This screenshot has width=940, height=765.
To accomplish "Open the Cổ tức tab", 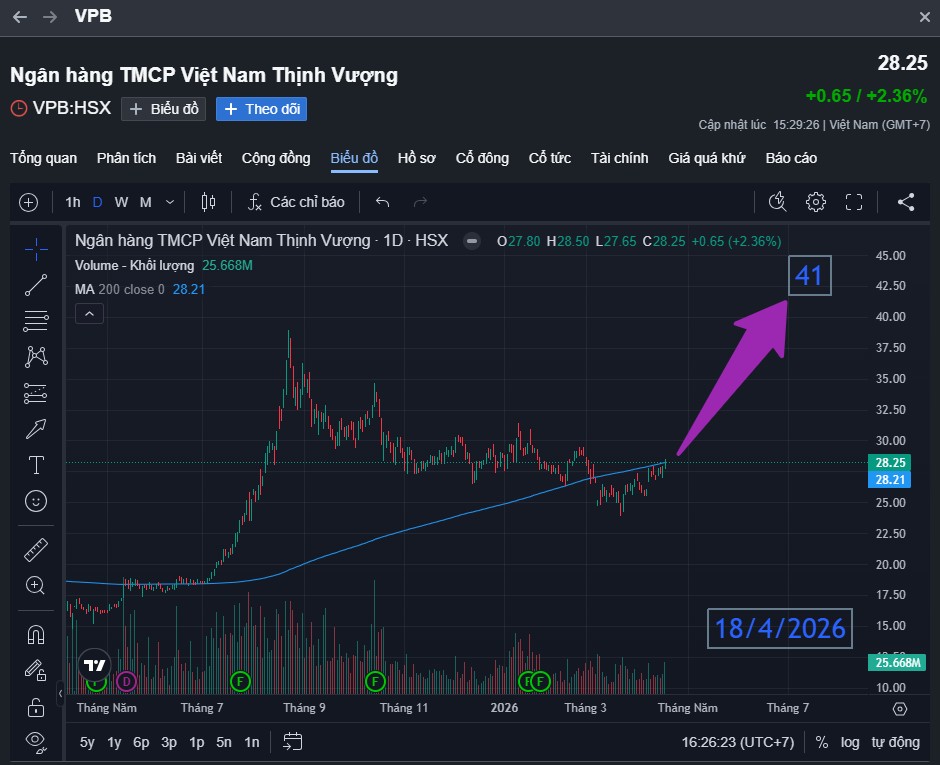I will click(550, 158).
